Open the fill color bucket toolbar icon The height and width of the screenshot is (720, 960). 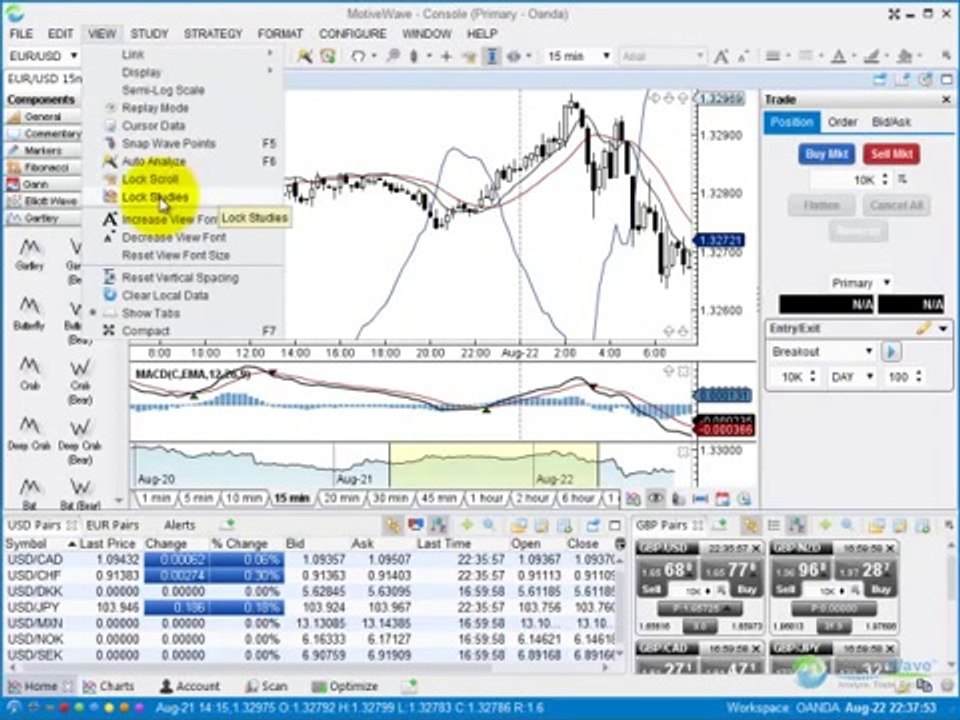pos(904,56)
